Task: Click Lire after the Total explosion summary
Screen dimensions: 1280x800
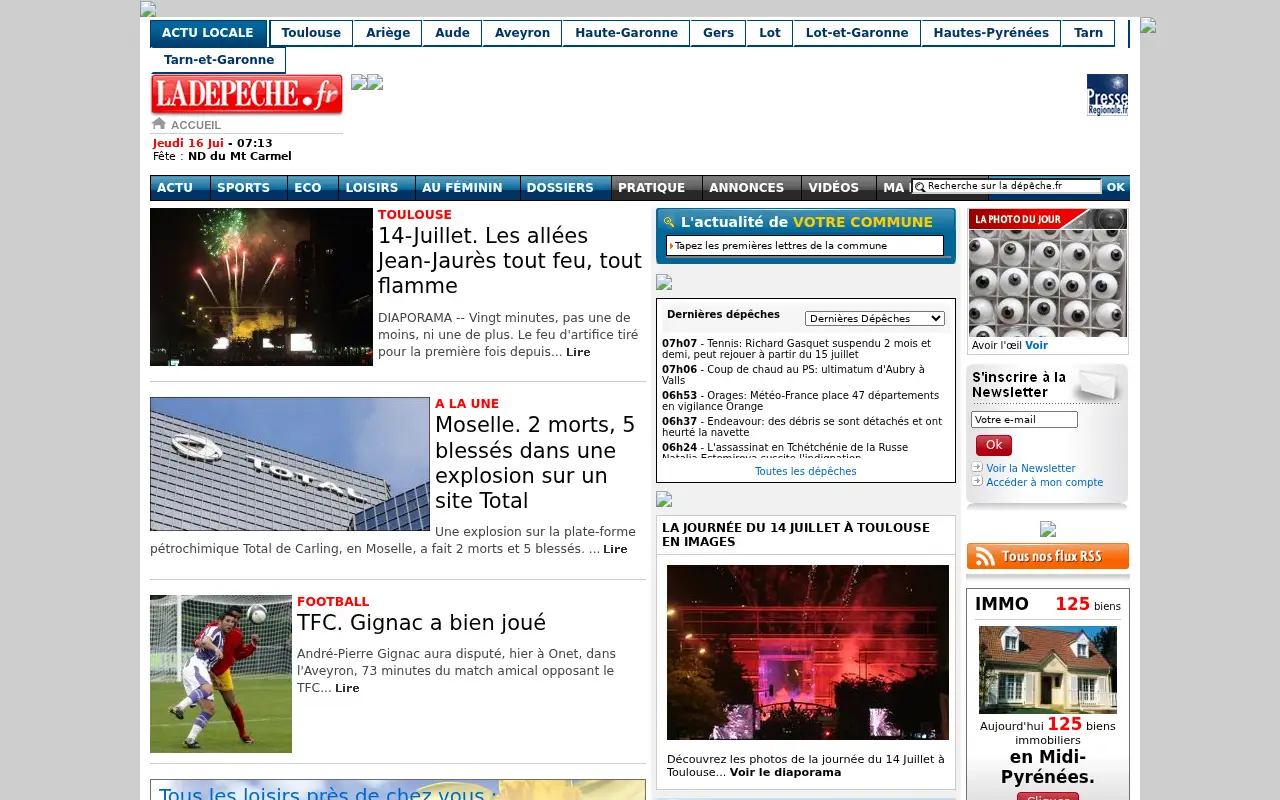Action: [x=615, y=549]
